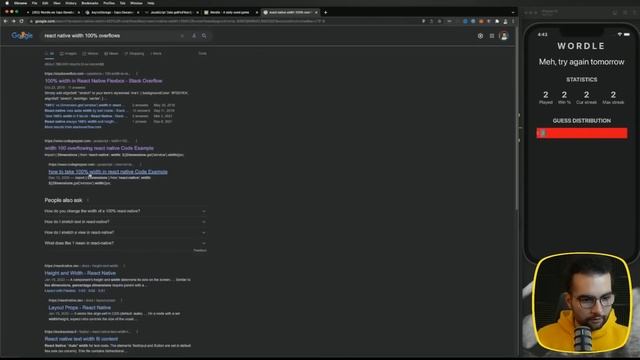Clear the search query with X
Viewport: 640px width, 360px height.
coord(182,36)
